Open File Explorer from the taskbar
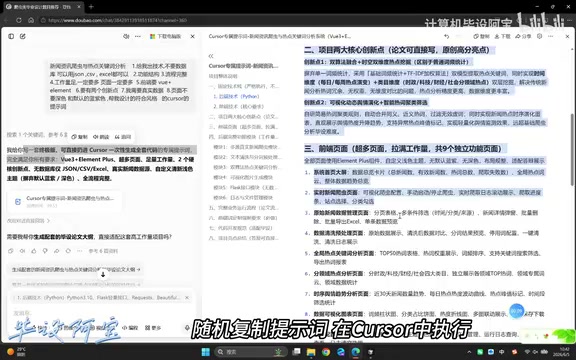 pos(311,352)
